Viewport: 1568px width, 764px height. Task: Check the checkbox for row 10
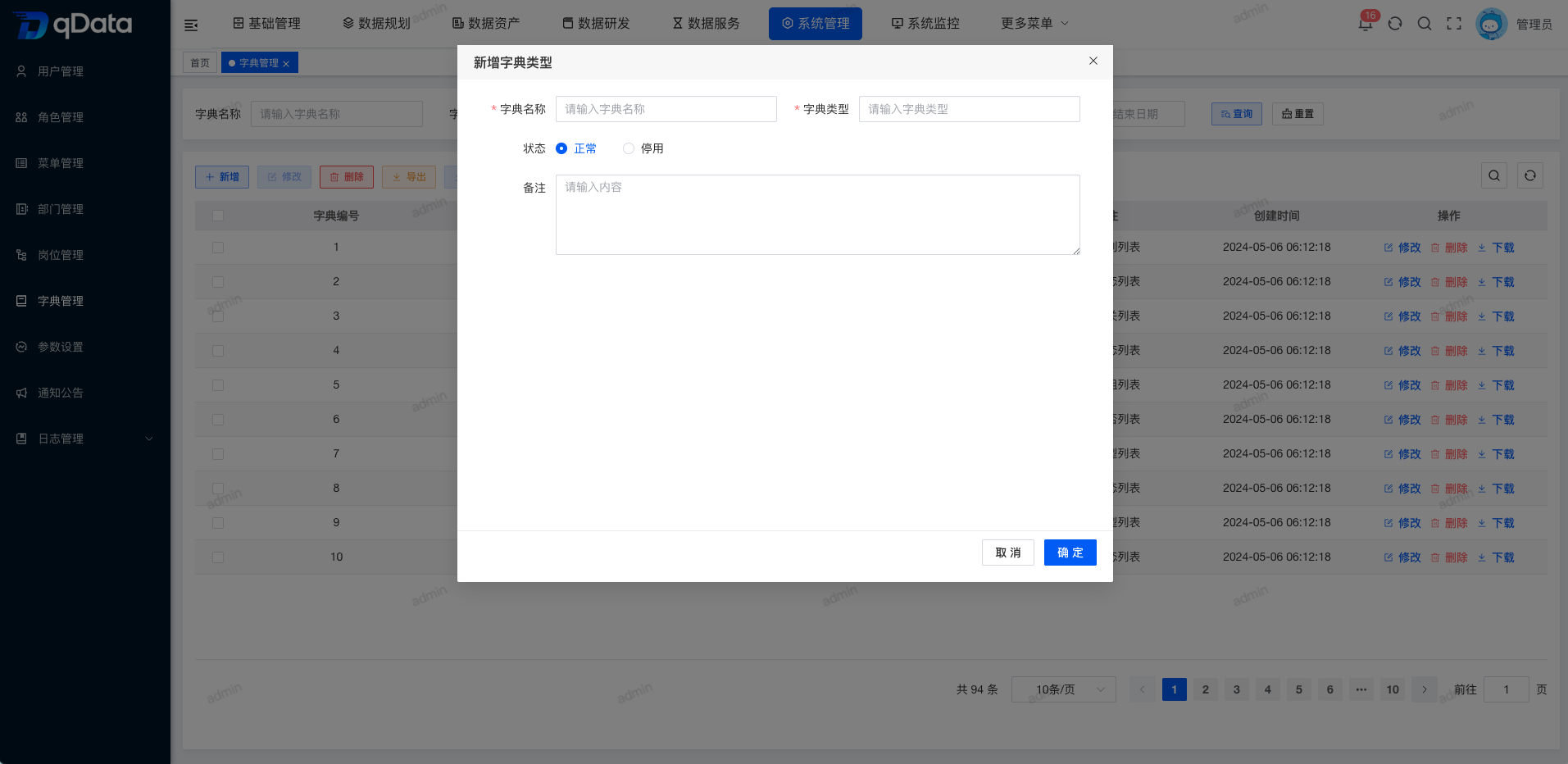click(218, 557)
